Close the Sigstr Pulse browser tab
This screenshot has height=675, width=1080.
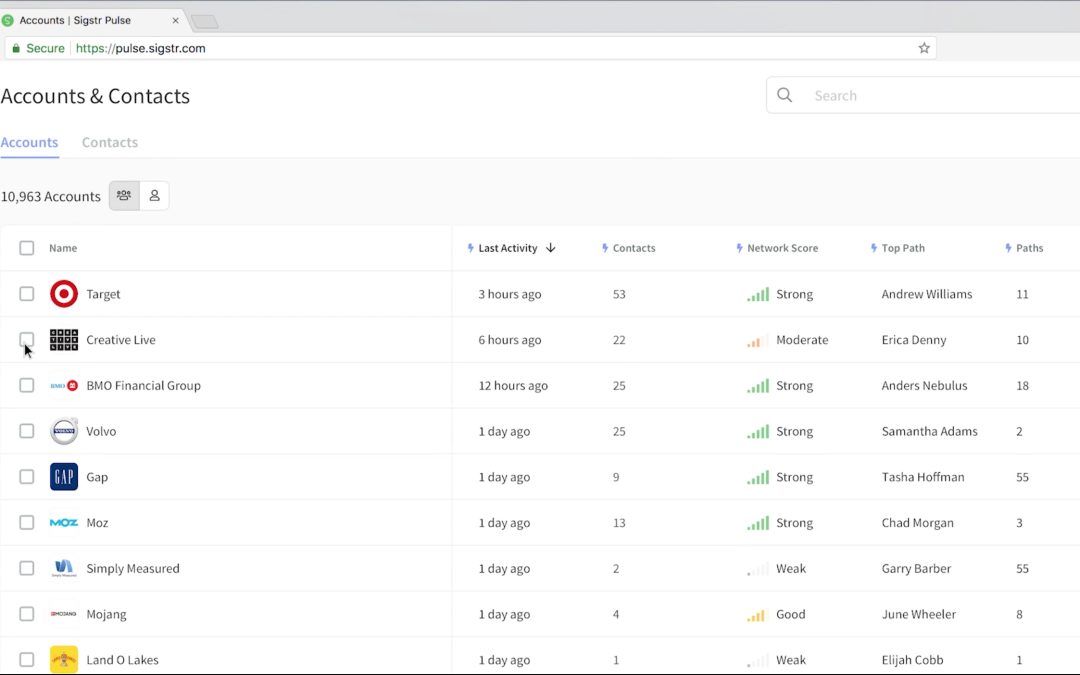coord(176,21)
